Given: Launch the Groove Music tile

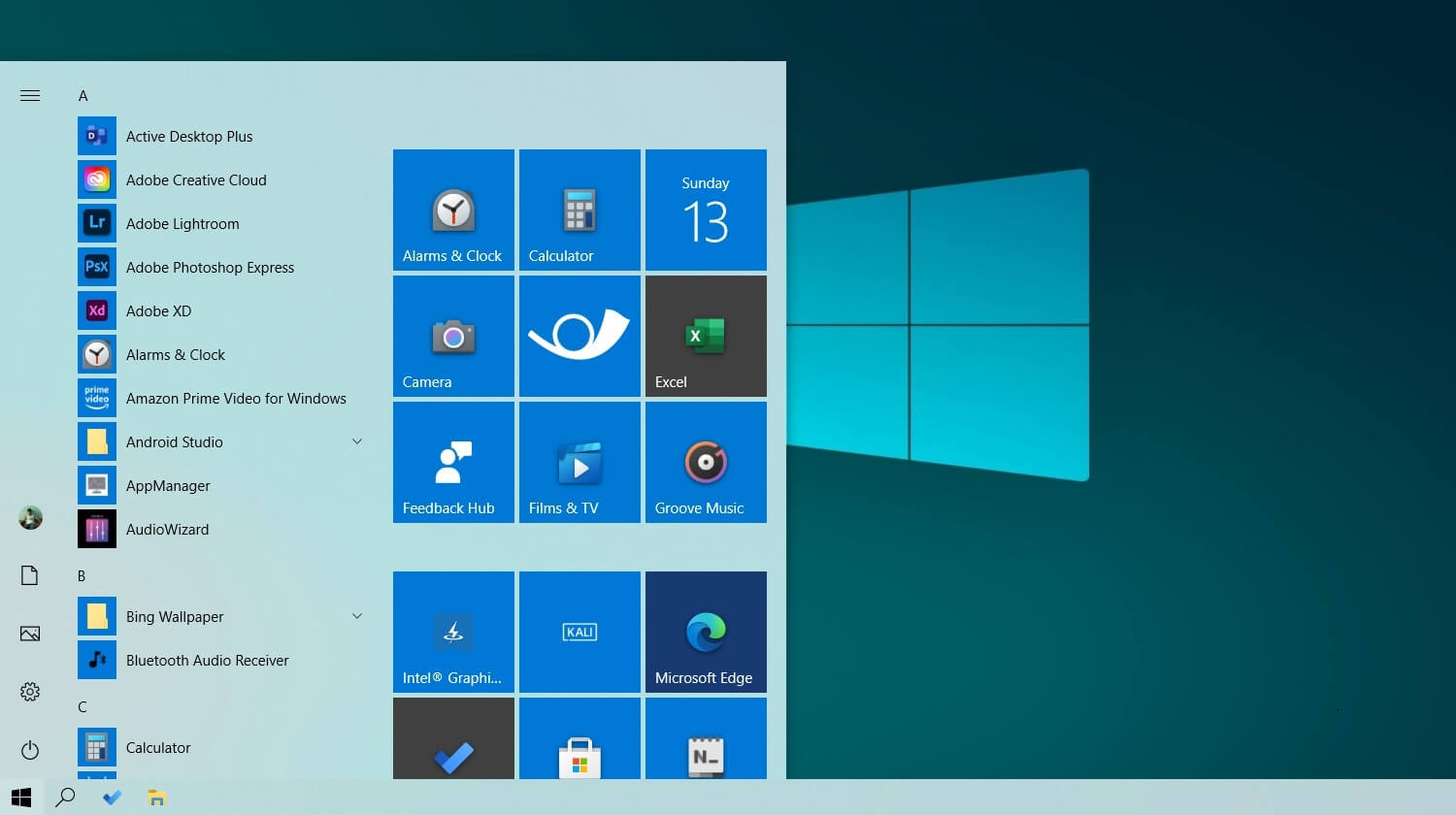Looking at the screenshot, I should [706, 462].
